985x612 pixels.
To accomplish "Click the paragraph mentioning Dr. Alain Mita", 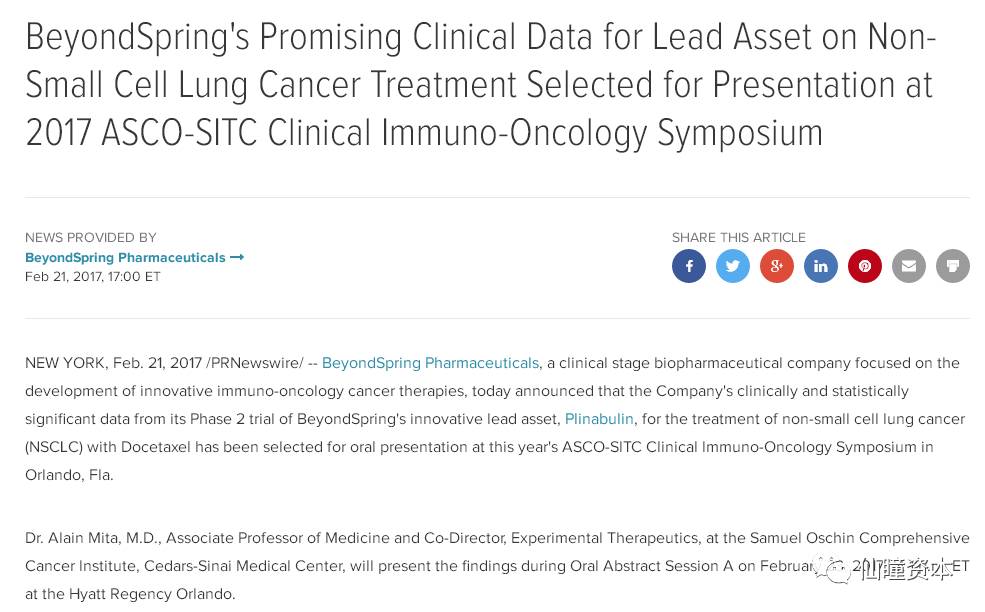I will [x=400, y=566].
